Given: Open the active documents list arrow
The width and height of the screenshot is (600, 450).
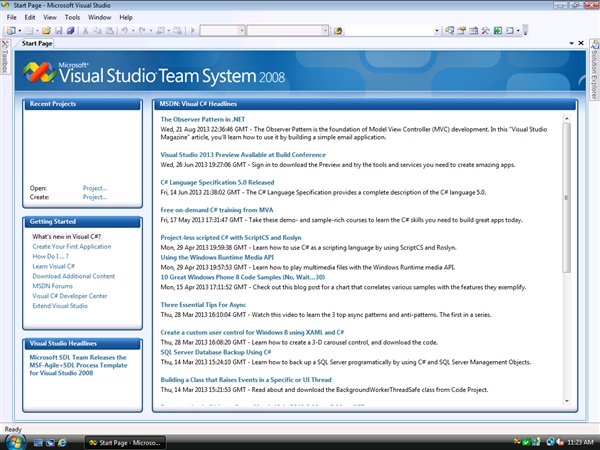Looking at the screenshot, I should (x=571, y=43).
